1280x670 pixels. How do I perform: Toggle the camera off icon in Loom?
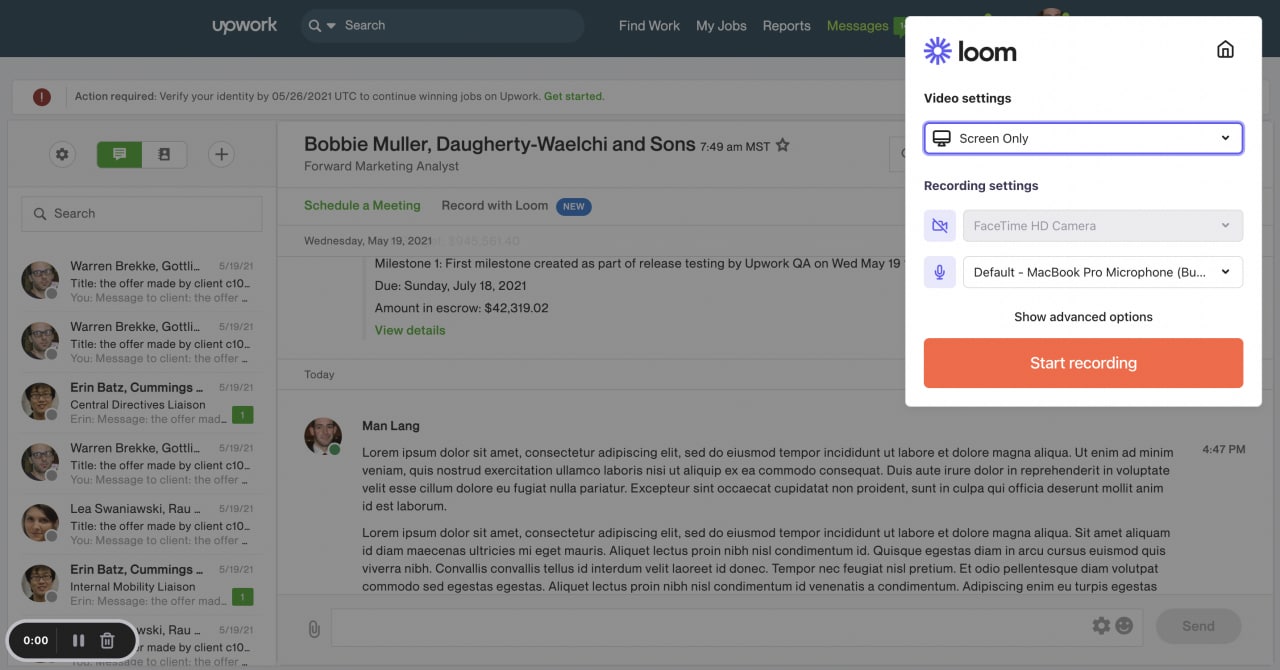pos(940,226)
